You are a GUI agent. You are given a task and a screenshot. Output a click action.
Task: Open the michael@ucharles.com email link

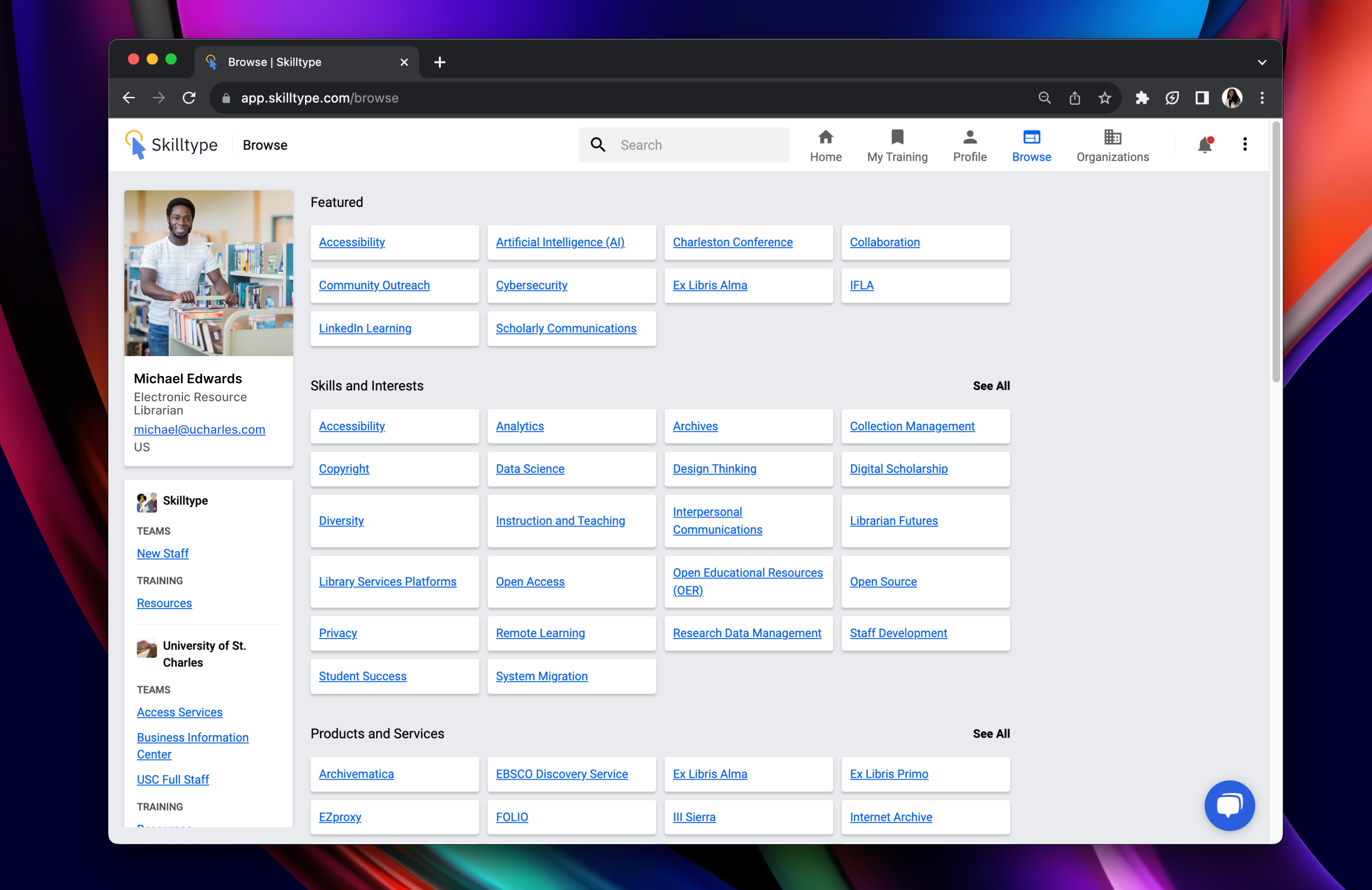coord(200,430)
